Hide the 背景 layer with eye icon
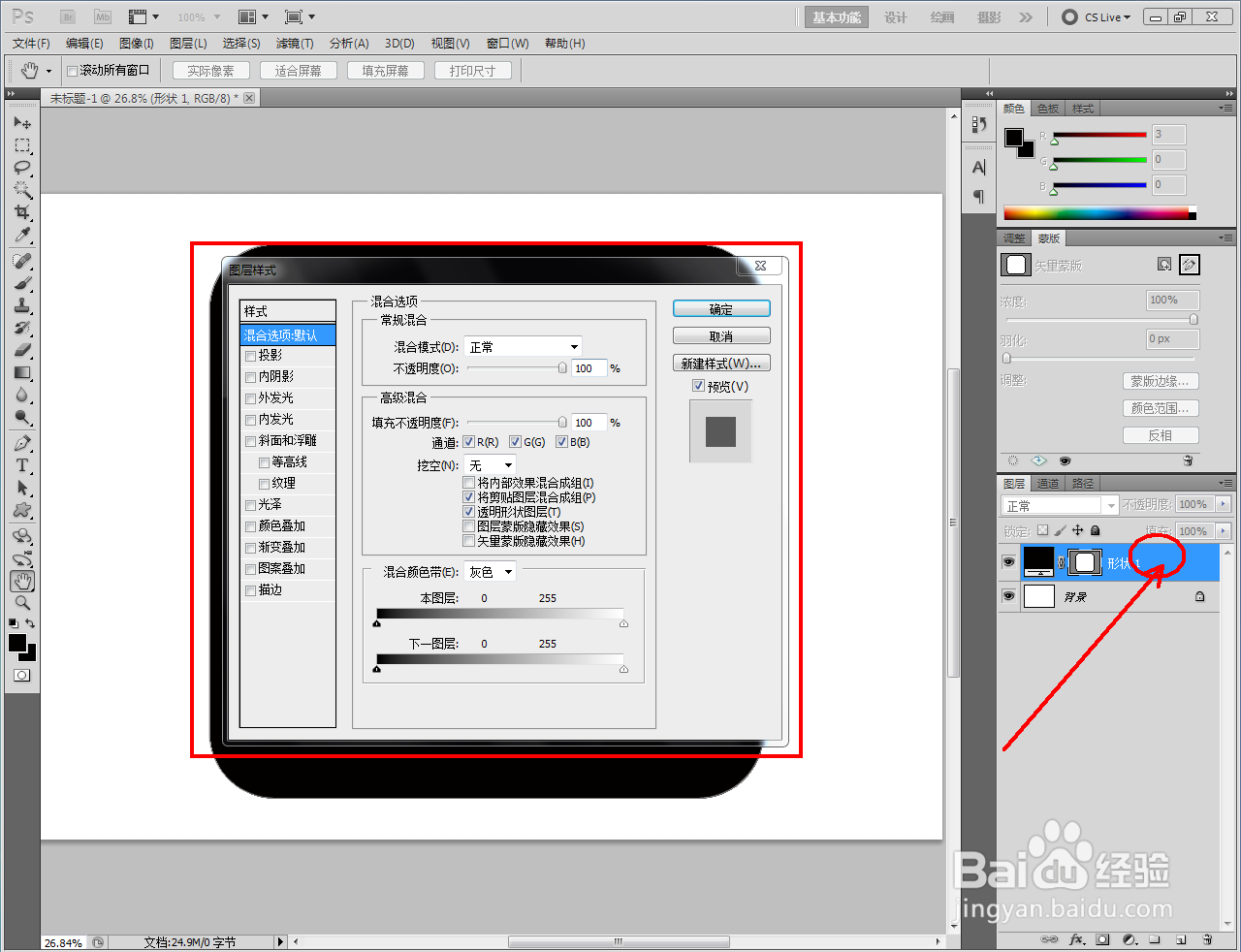This screenshot has width=1241, height=952. coord(1008,596)
